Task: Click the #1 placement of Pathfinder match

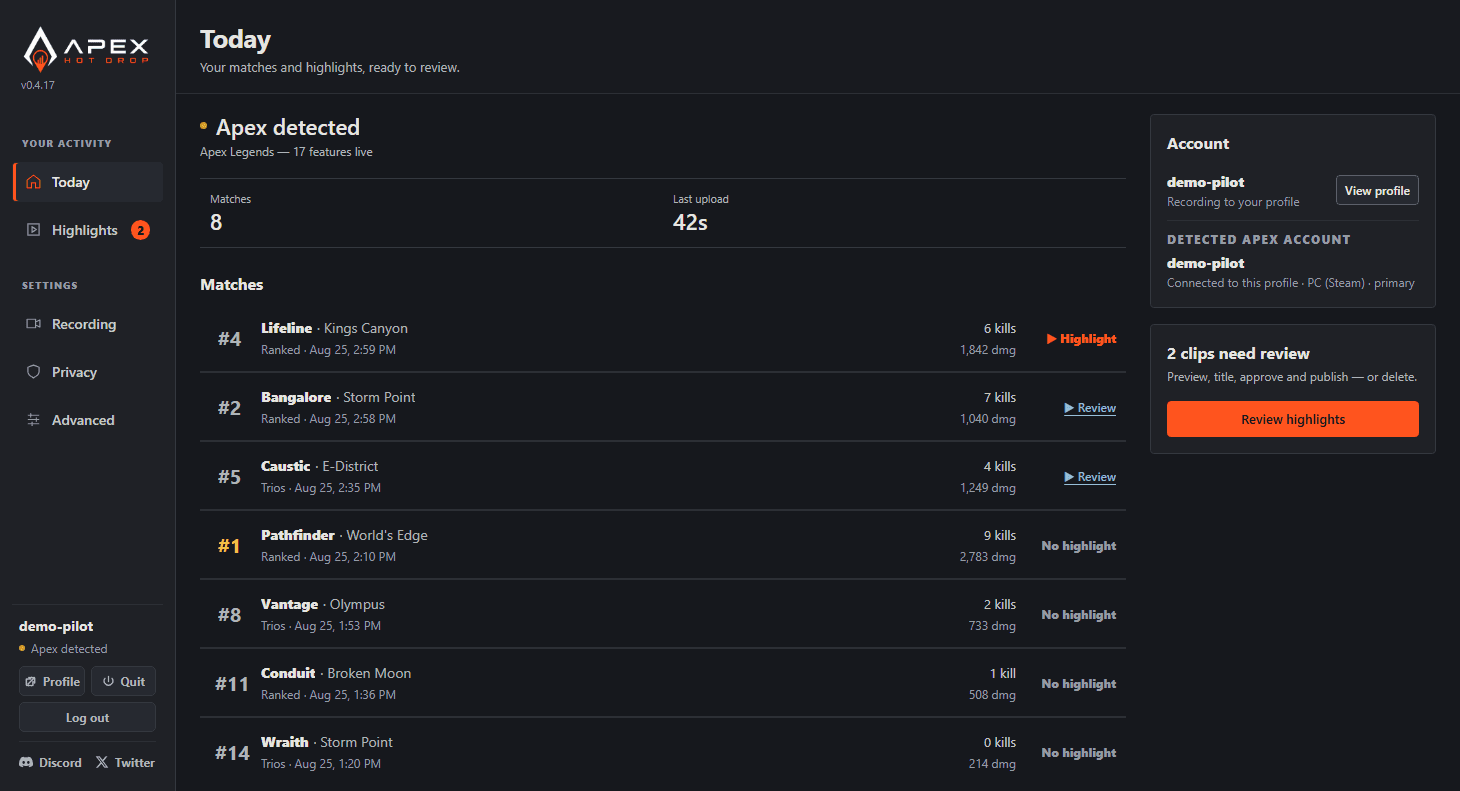Action: point(229,546)
